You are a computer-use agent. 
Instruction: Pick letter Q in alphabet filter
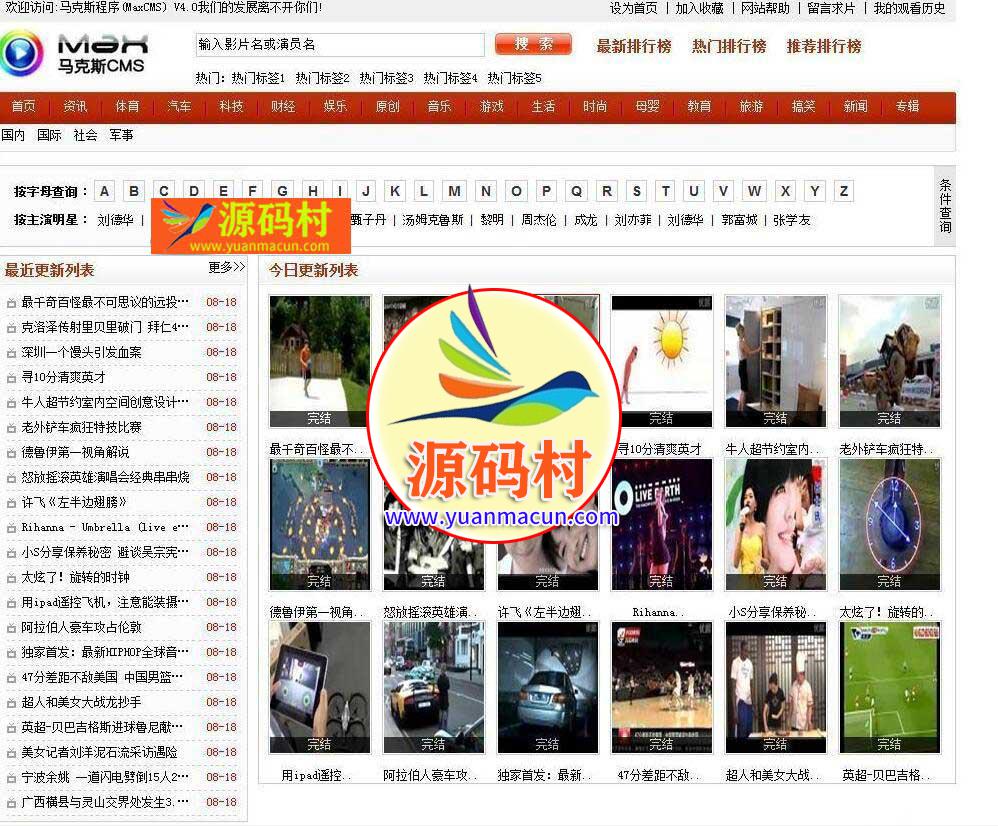tap(576, 191)
